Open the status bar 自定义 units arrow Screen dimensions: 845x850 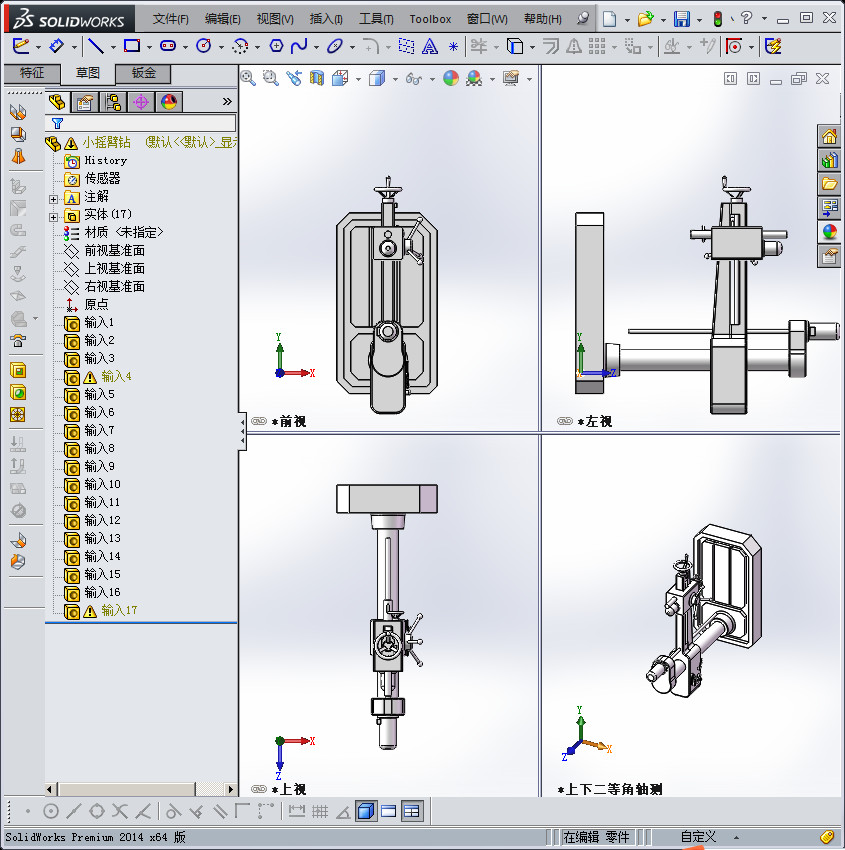(737, 838)
